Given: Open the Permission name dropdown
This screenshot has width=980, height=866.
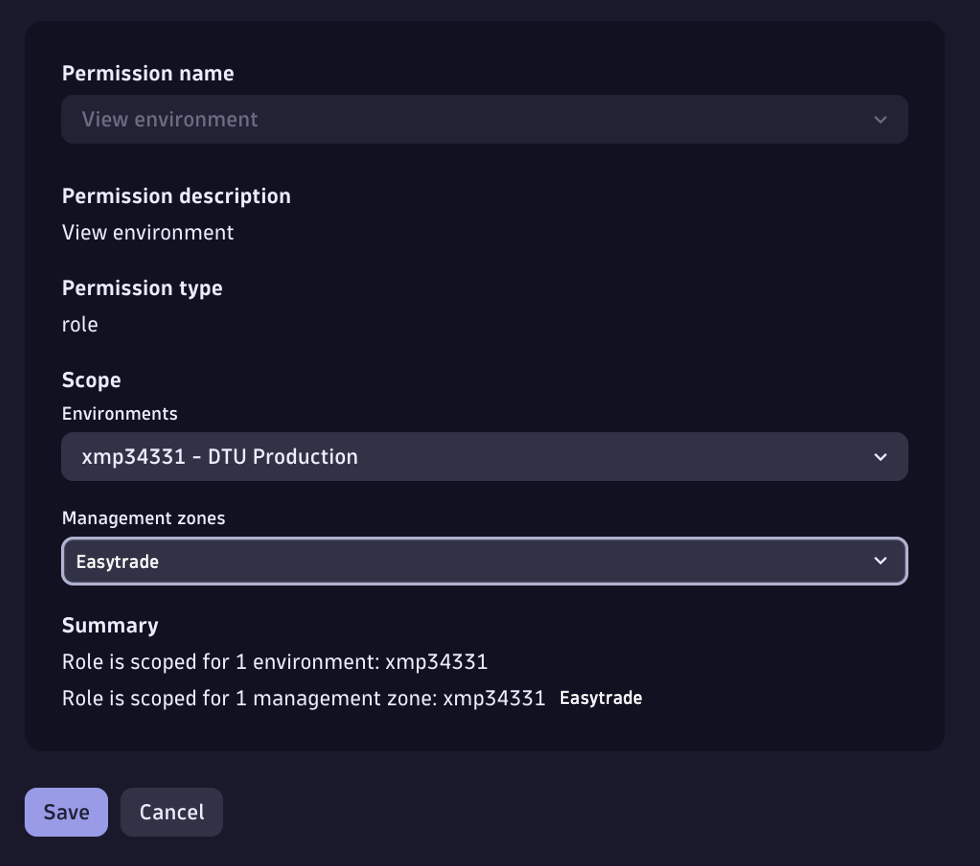Looking at the screenshot, I should pos(484,120).
